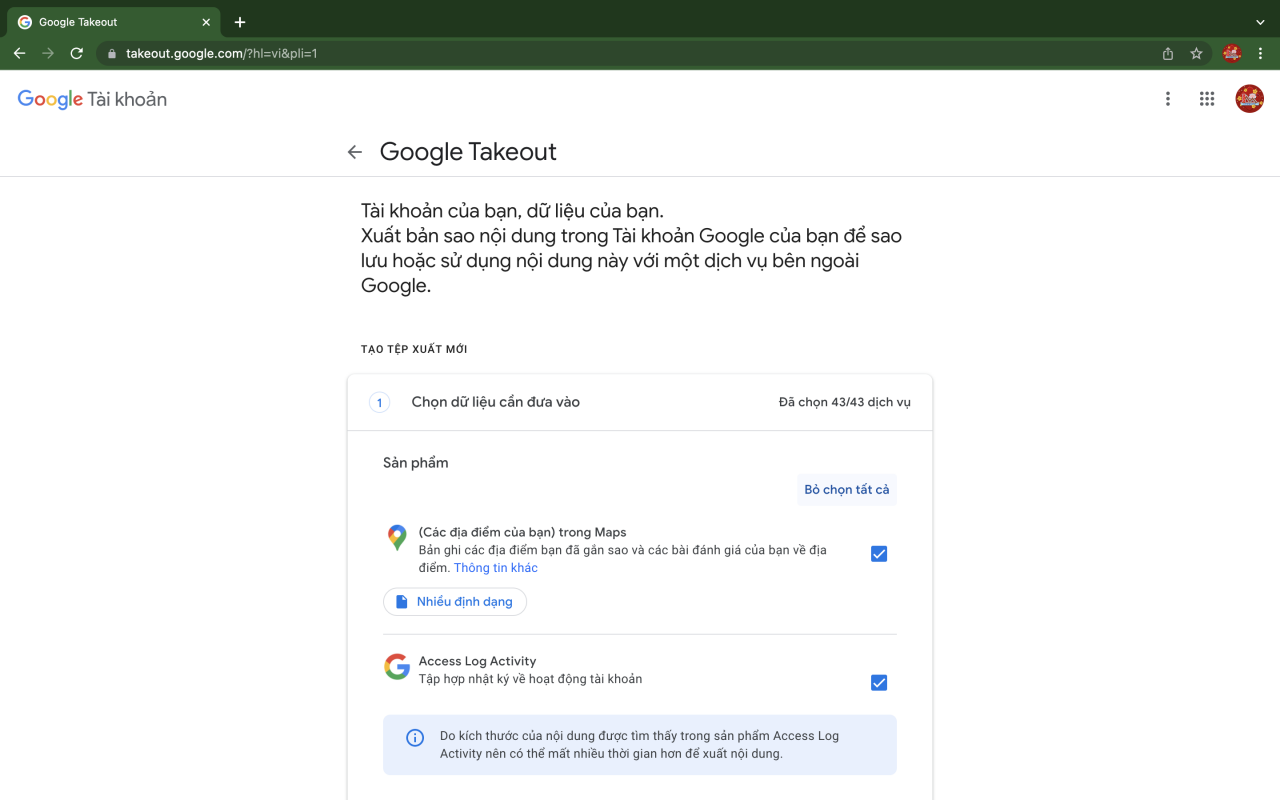Image resolution: width=1280 pixels, height=800 pixels.
Task: Close the Google Takeout tab
Action: [x=206, y=22]
